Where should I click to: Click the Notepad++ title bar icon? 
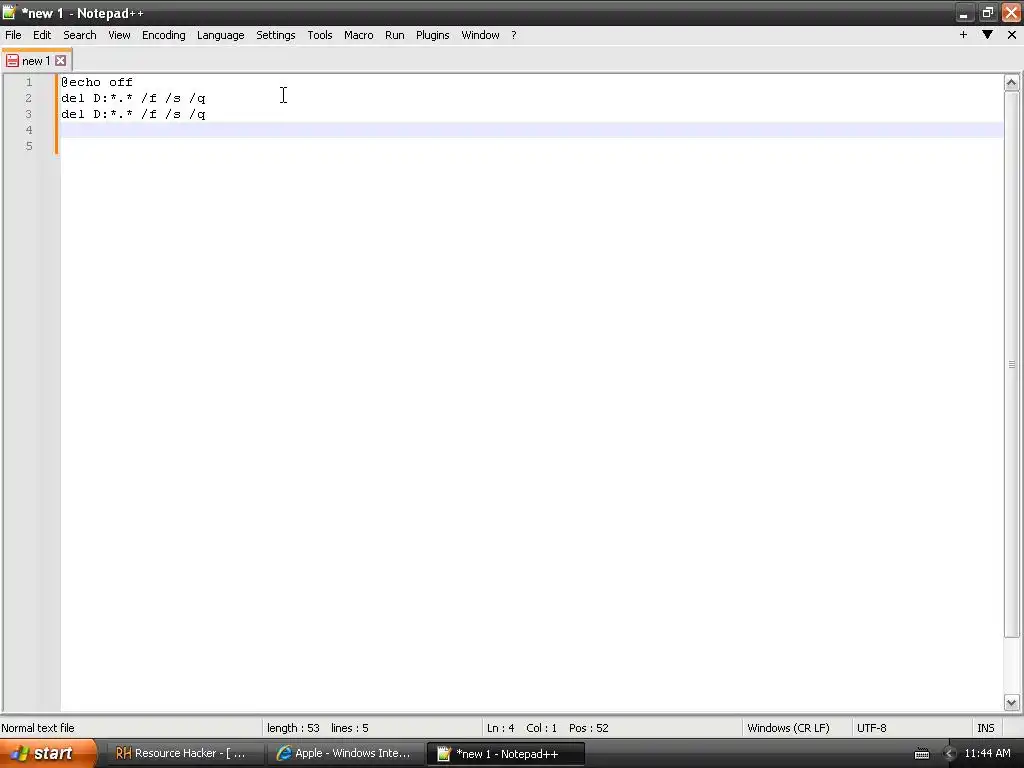click(x=9, y=12)
